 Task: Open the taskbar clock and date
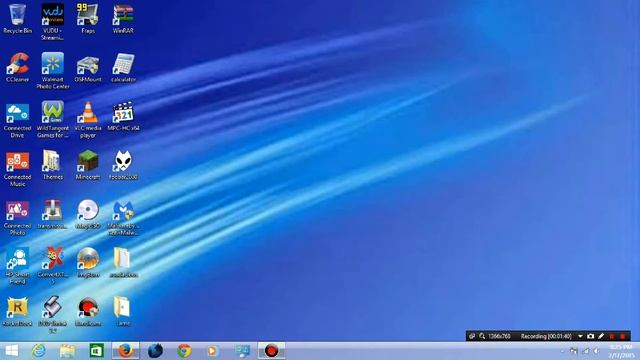coord(622,351)
